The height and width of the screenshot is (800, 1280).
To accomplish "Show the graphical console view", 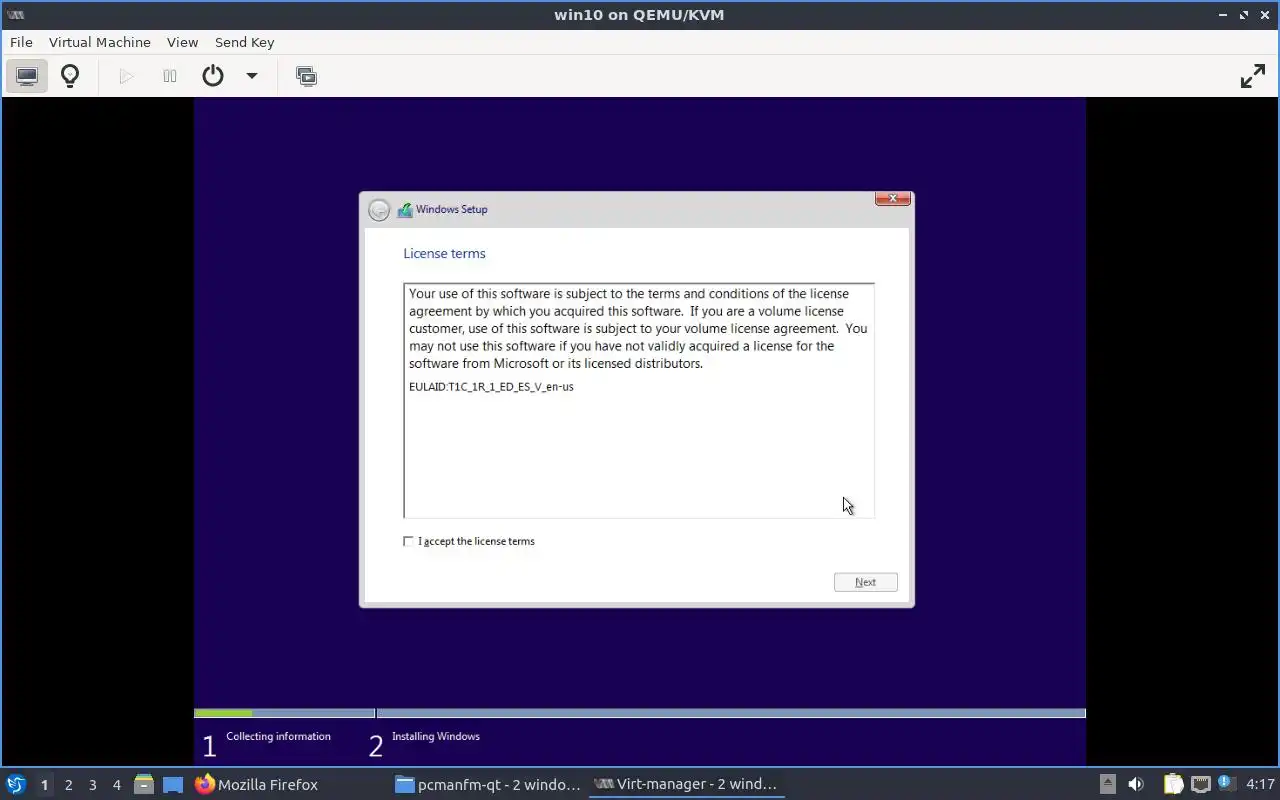I will coord(27,76).
